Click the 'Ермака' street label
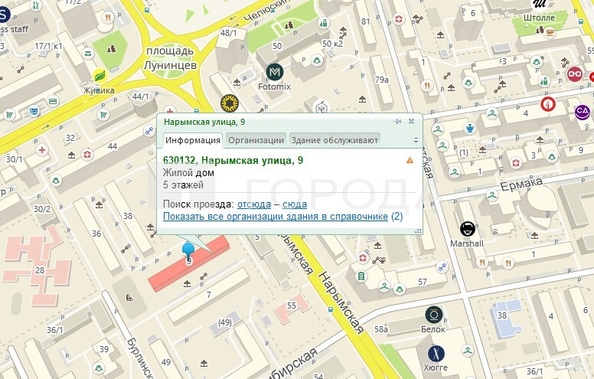This screenshot has height=379, width=594. click(522, 185)
